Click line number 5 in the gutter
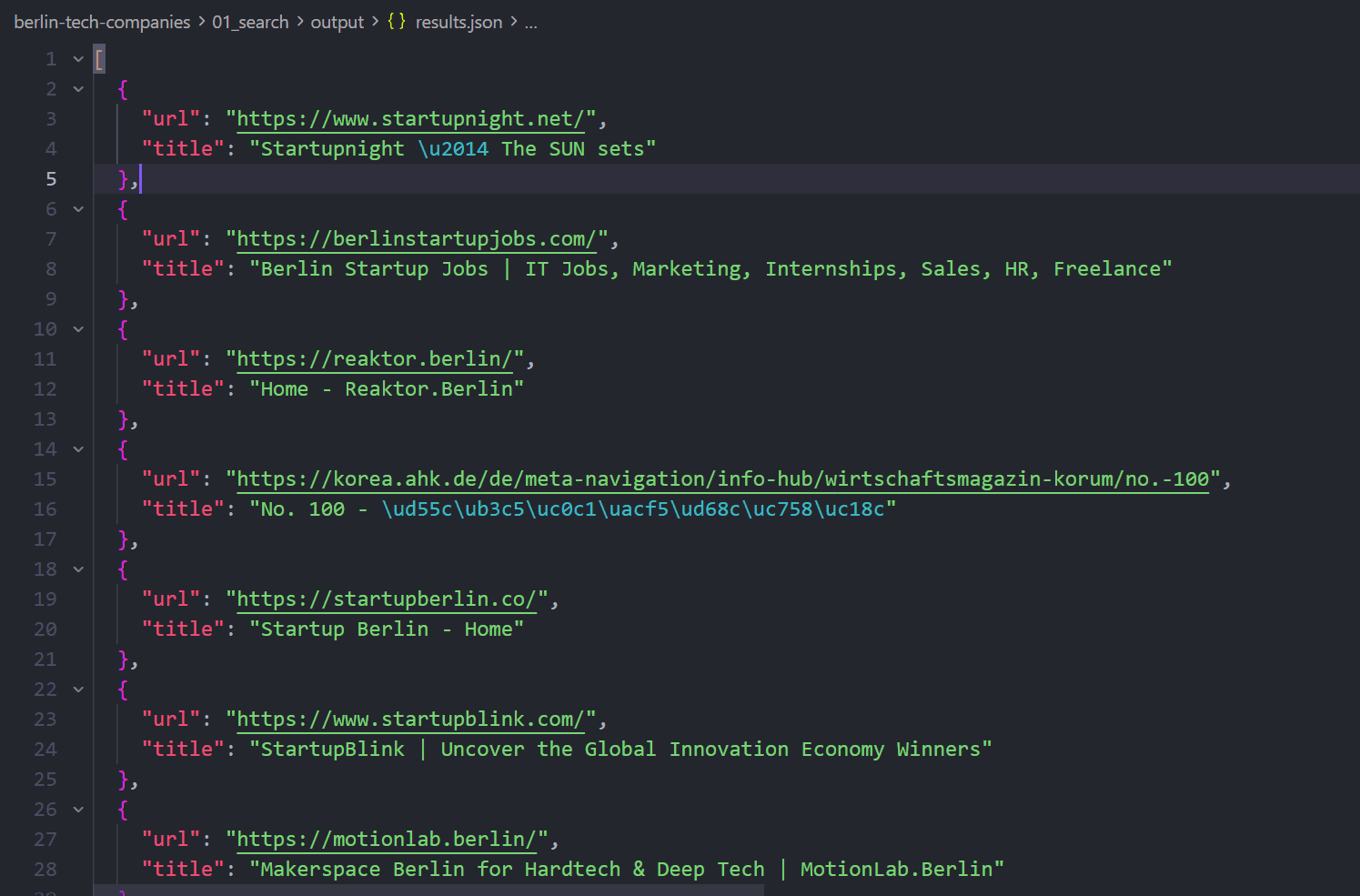 click(x=51, y=179)
